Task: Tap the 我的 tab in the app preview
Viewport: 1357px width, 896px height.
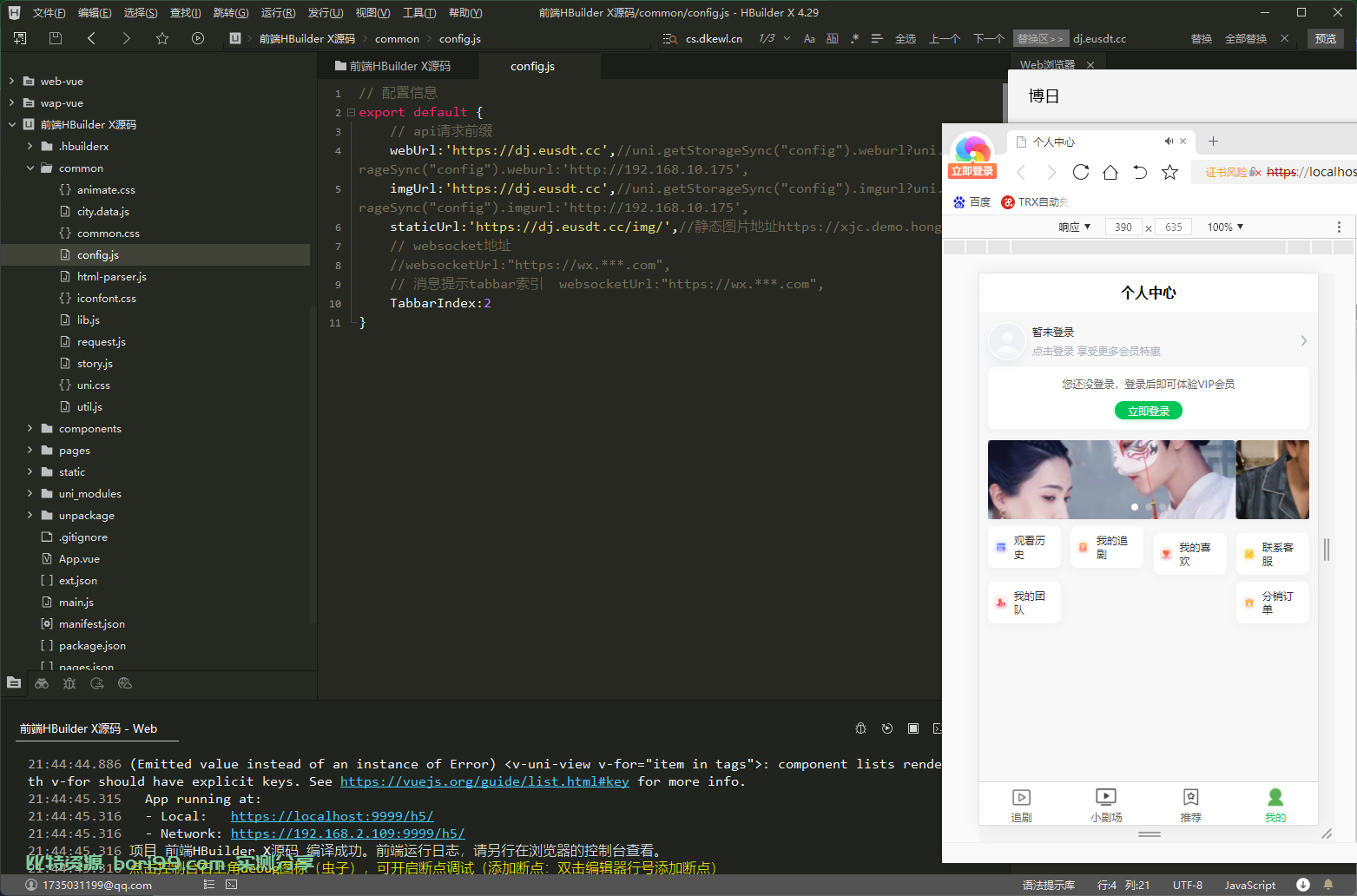Action: pyautogui.click(x=1275, y=805)
